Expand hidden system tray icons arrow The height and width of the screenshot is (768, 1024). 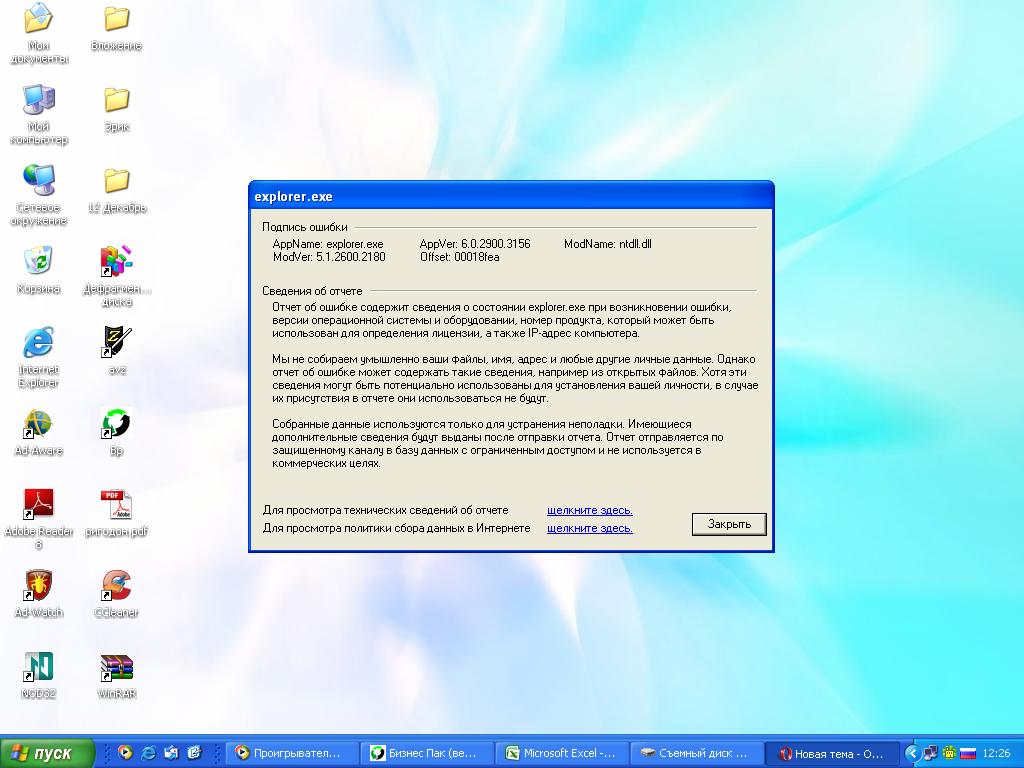912,753
